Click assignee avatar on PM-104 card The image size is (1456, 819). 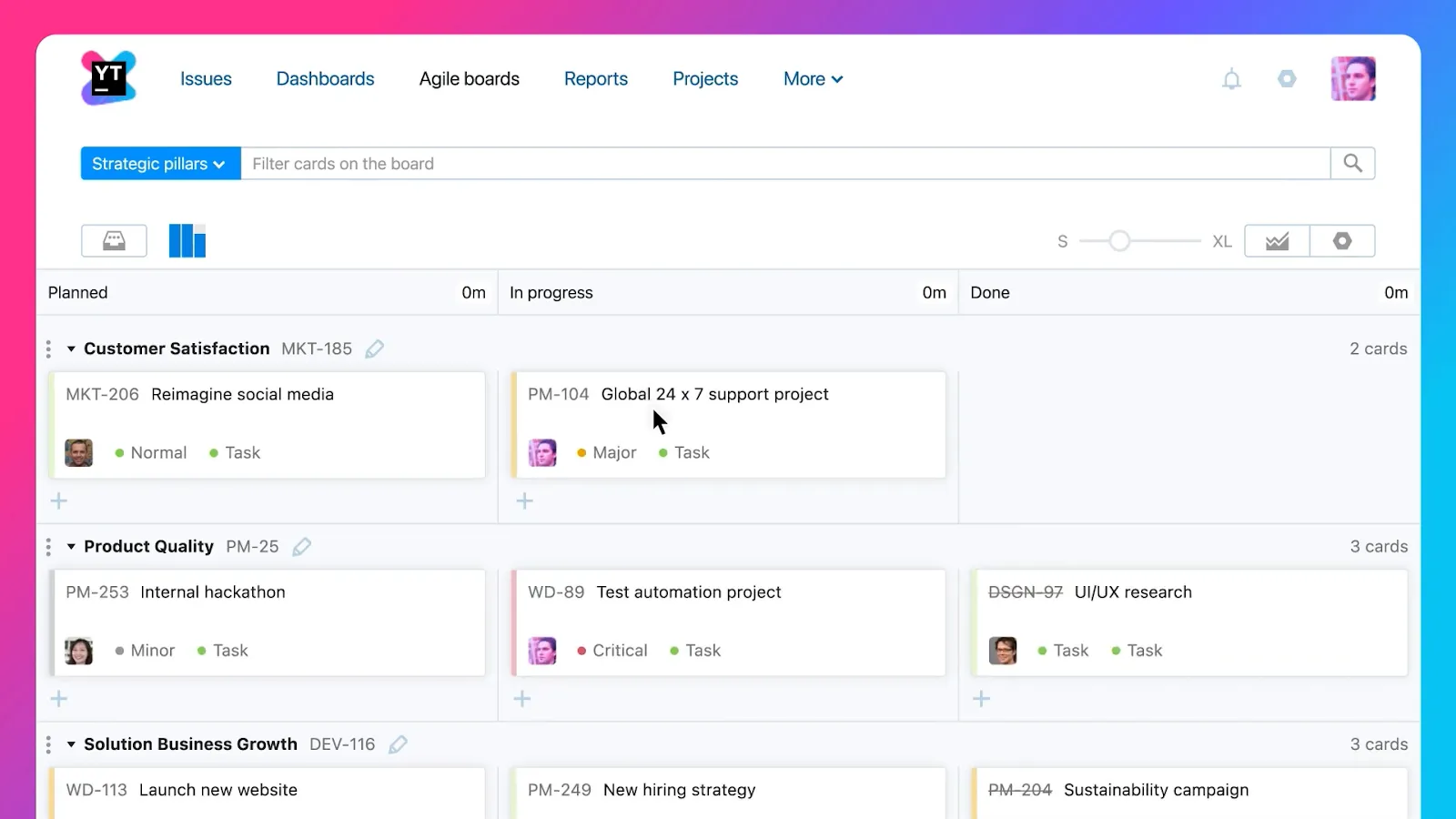pyautogui.click(x=542, y=452)
